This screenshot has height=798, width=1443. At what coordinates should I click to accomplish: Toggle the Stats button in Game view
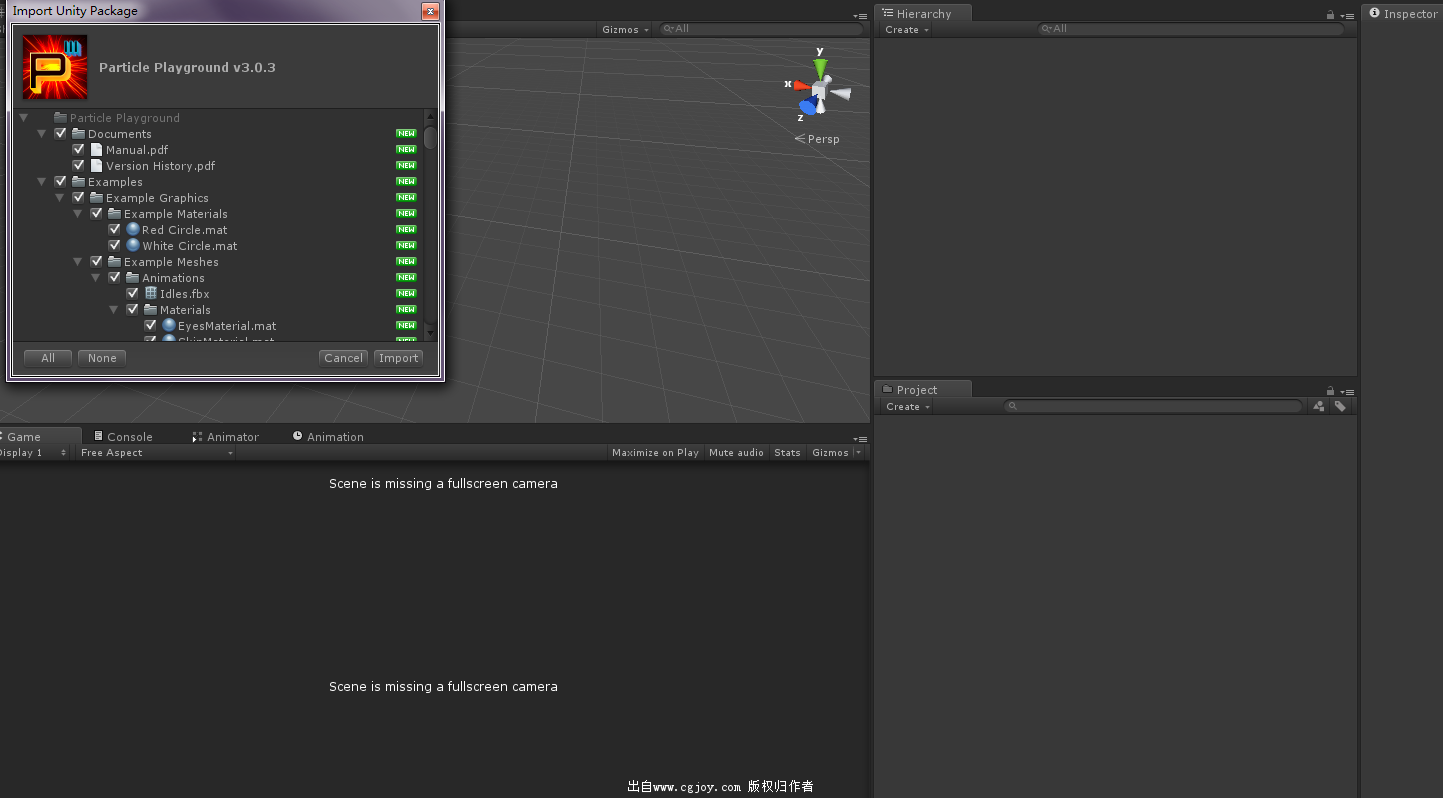click(x=787, y=452)
